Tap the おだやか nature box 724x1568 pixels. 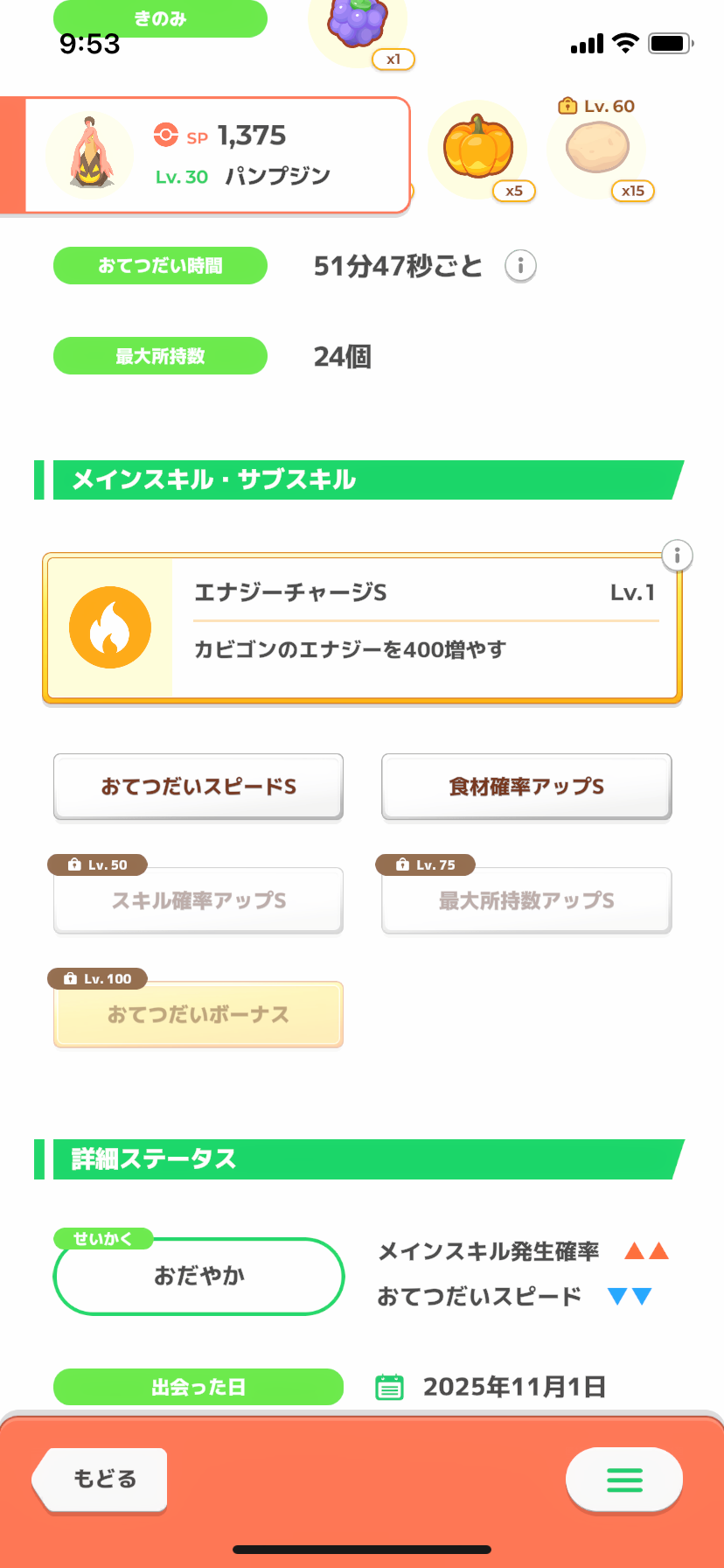click(198, 1276)
